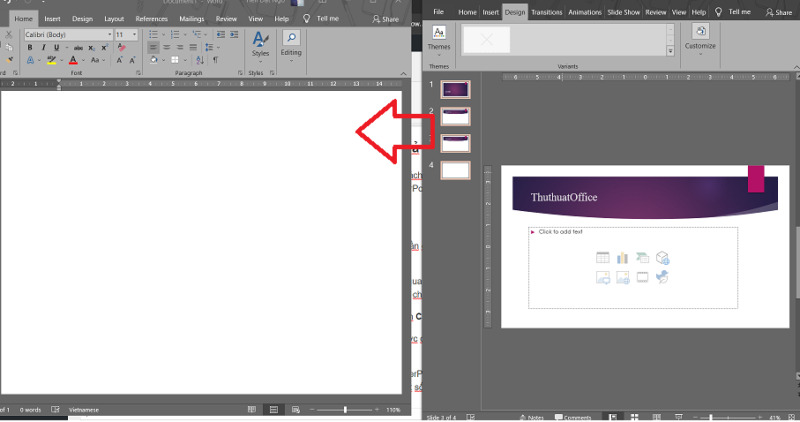Toggle Bold formatting in Word
The width and height of the screenshot is (800, 422).
point(30,47)
